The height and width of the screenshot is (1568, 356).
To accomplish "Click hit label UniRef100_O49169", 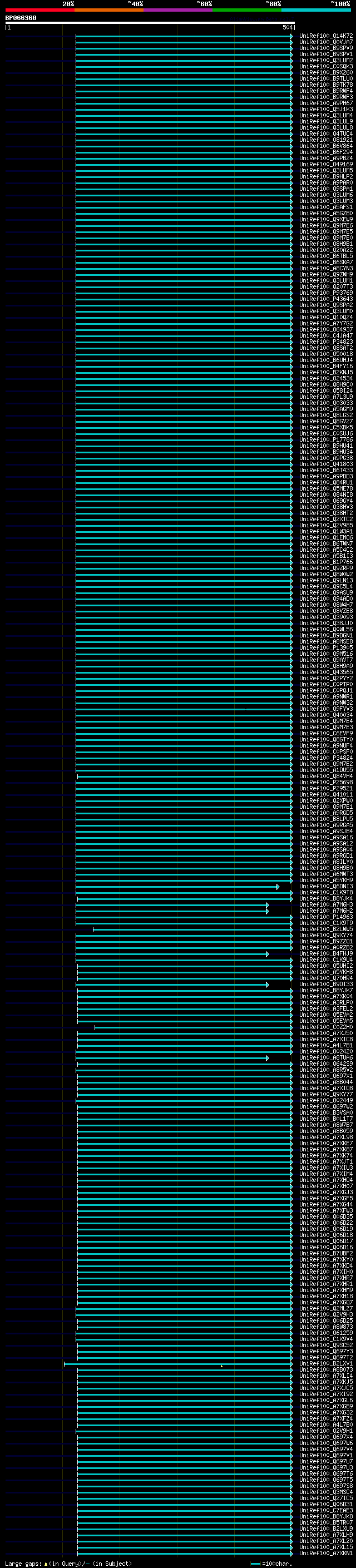I will click(326, 164).
